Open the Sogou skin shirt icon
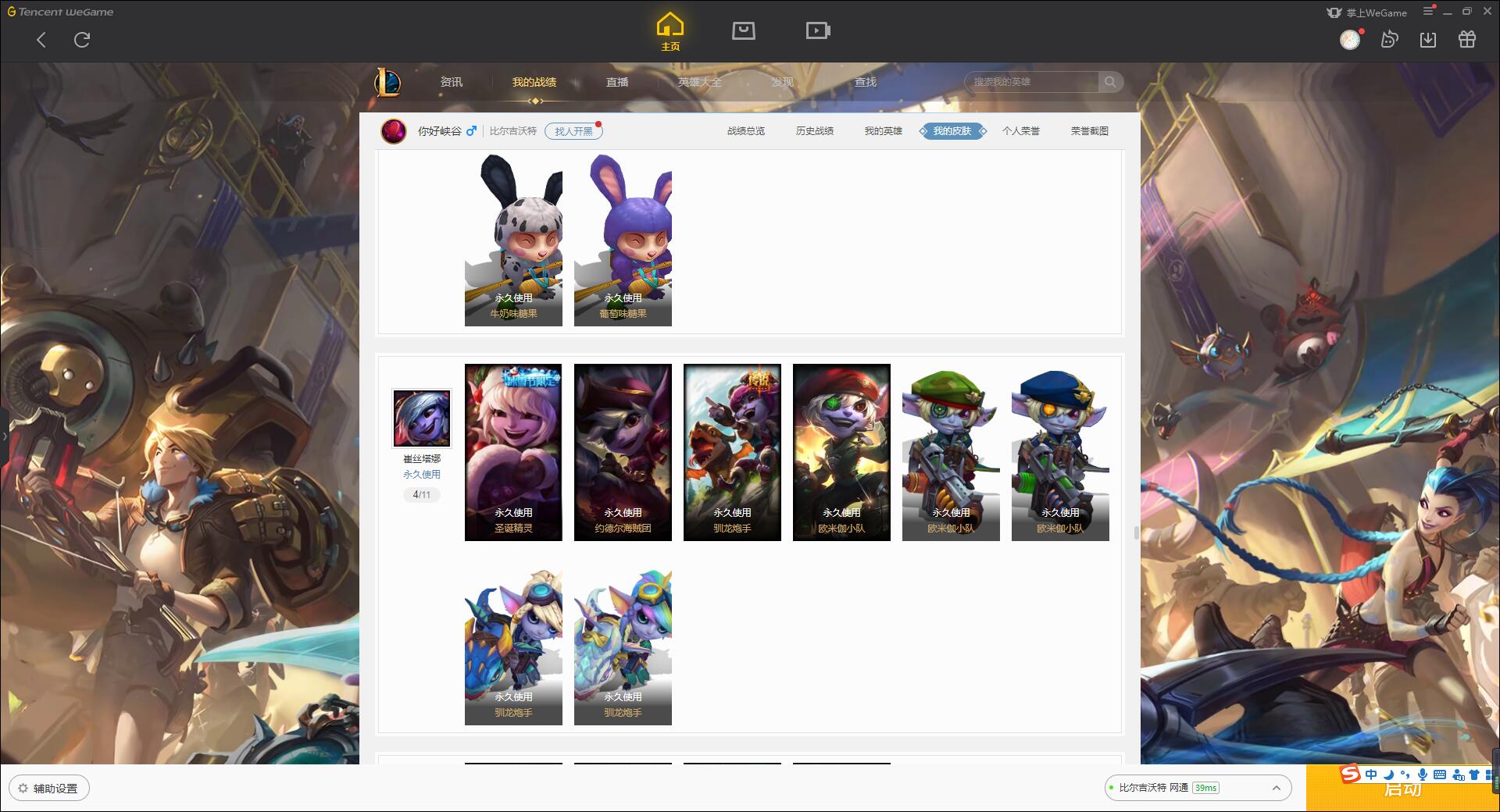The height and width of the screenshot is (812, 1500). (1474, 775)
